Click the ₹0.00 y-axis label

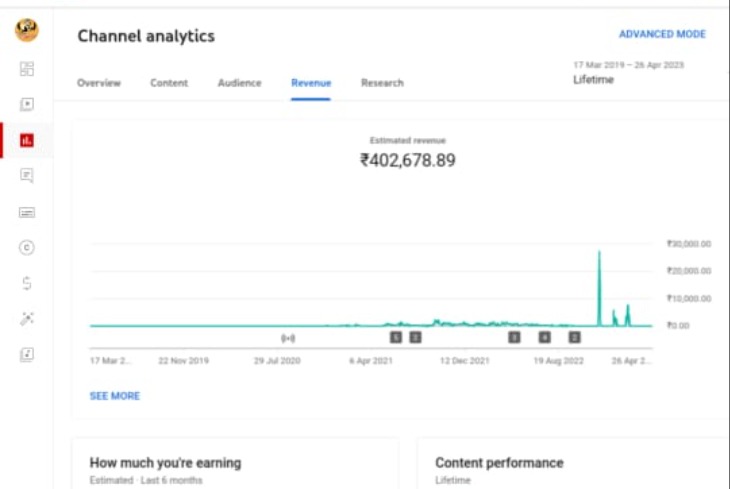point(678,326)
